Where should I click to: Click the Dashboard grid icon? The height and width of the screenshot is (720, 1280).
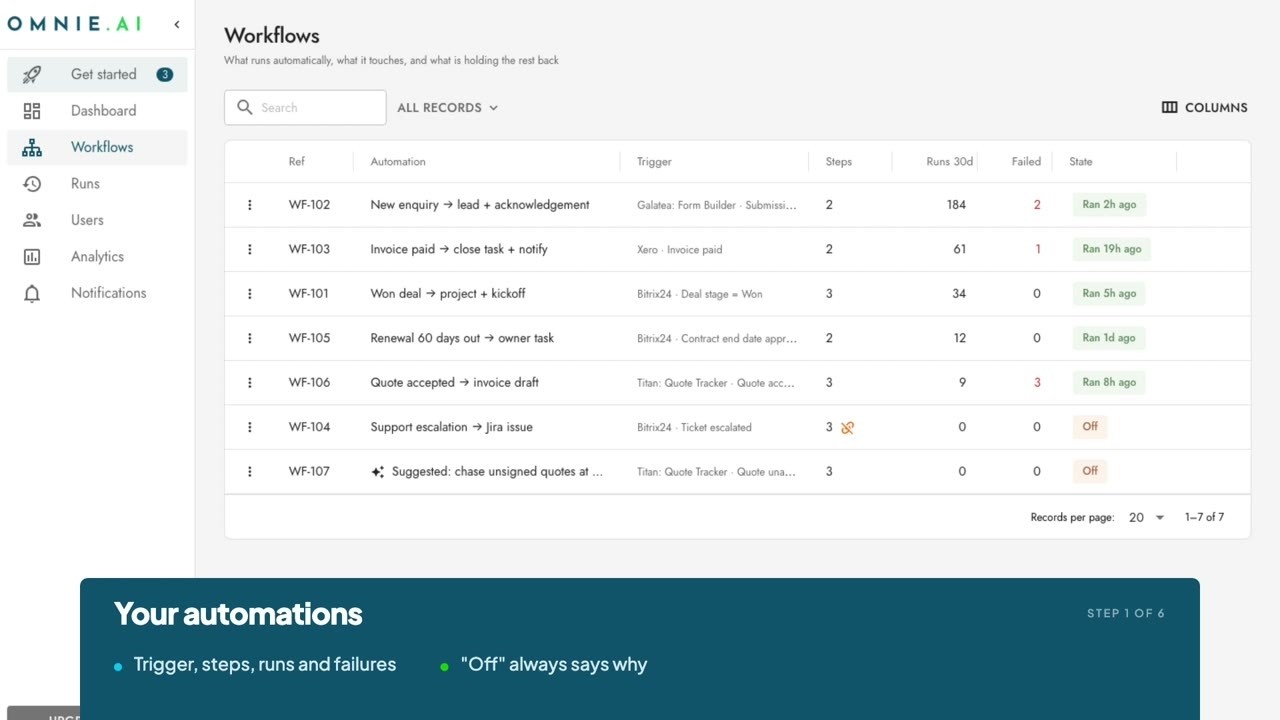pyautogui.click(x=32, y=111)
